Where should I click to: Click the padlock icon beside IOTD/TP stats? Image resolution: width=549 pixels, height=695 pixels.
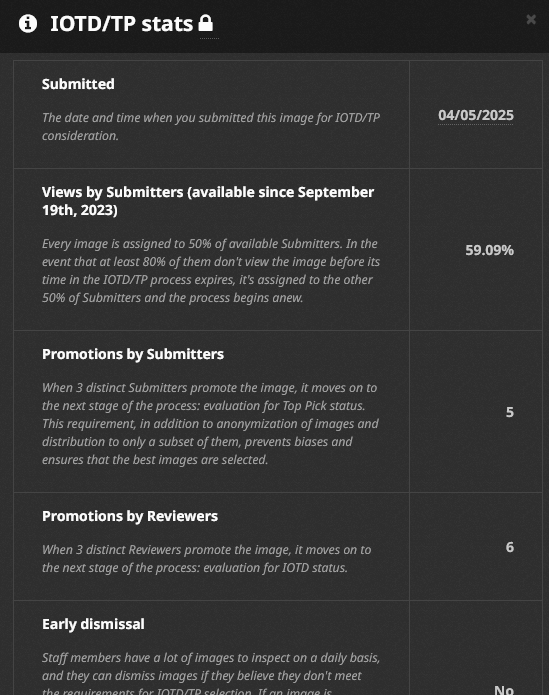(x=205, y=23)
